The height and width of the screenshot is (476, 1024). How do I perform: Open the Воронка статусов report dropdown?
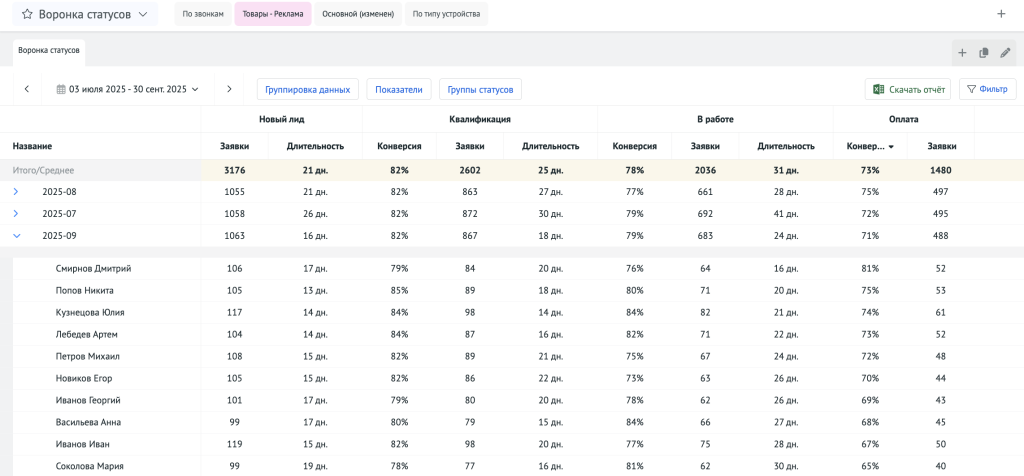[143, 15]
